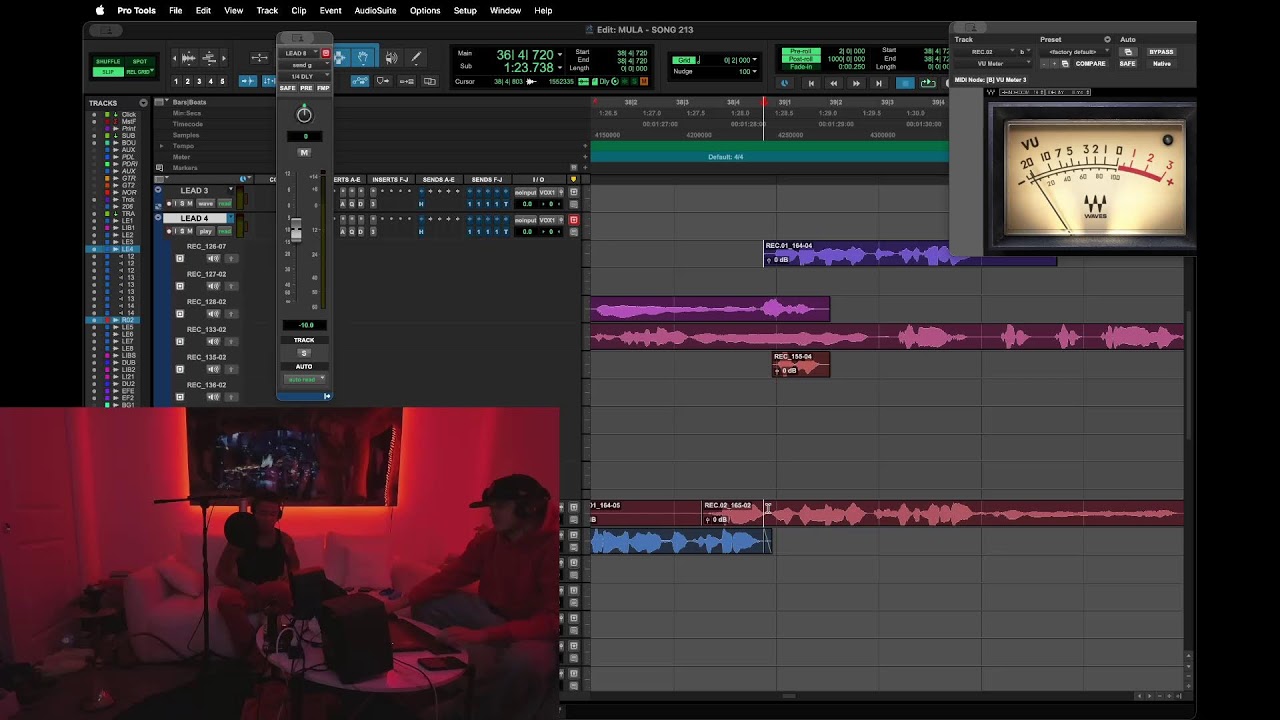
Task: Click speaker icon for REC_126-07 playlist
Action: pos(213,258)
